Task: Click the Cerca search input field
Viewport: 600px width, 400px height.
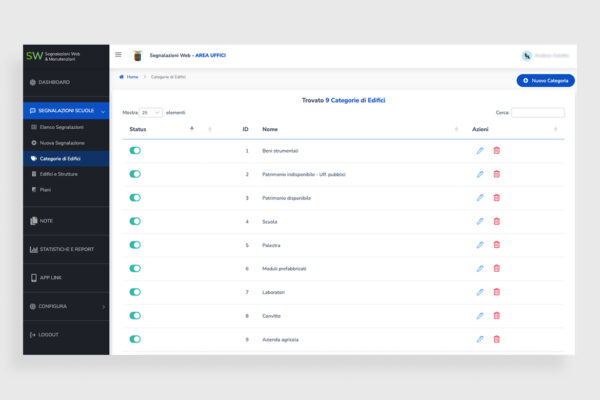Action: [x=537, y=113]
